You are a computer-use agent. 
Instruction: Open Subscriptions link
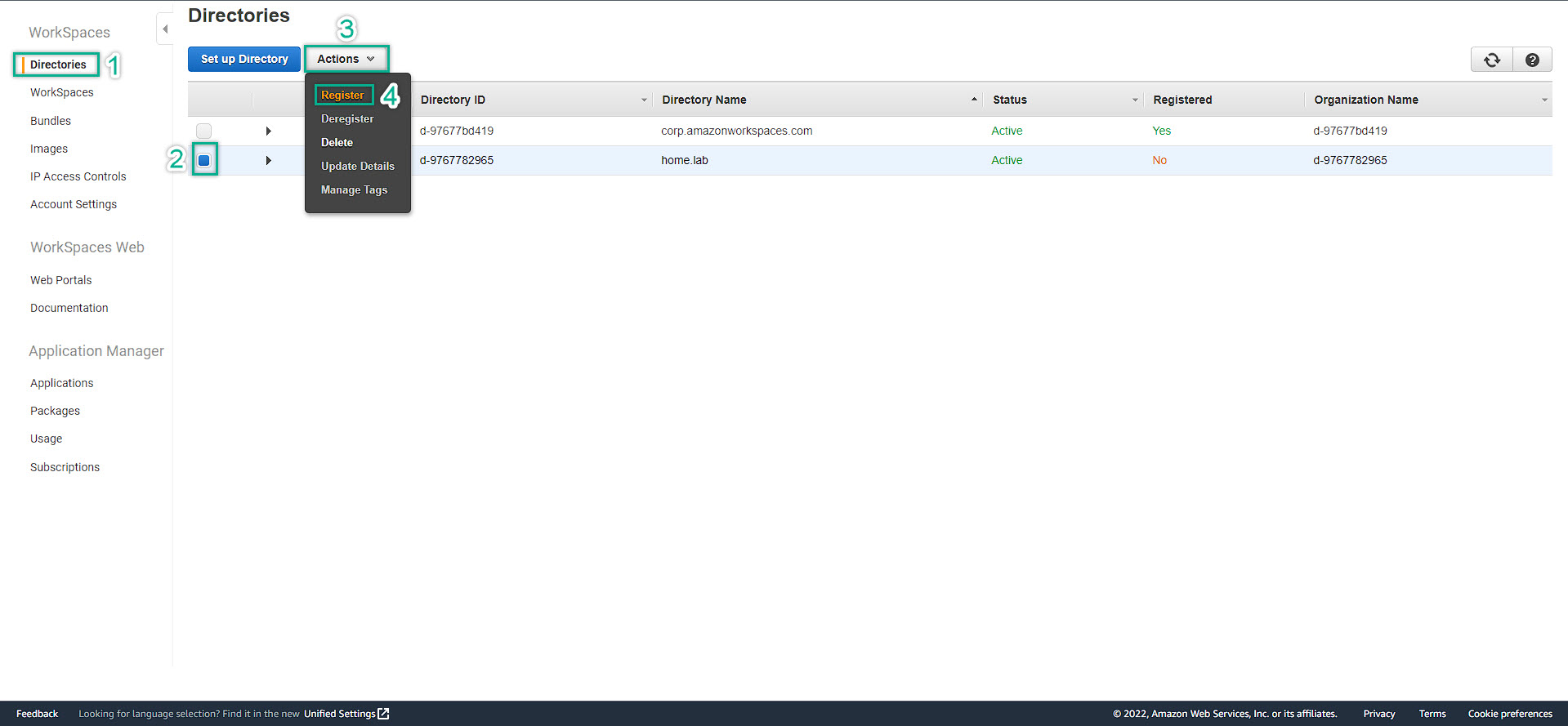pos(65,467)
